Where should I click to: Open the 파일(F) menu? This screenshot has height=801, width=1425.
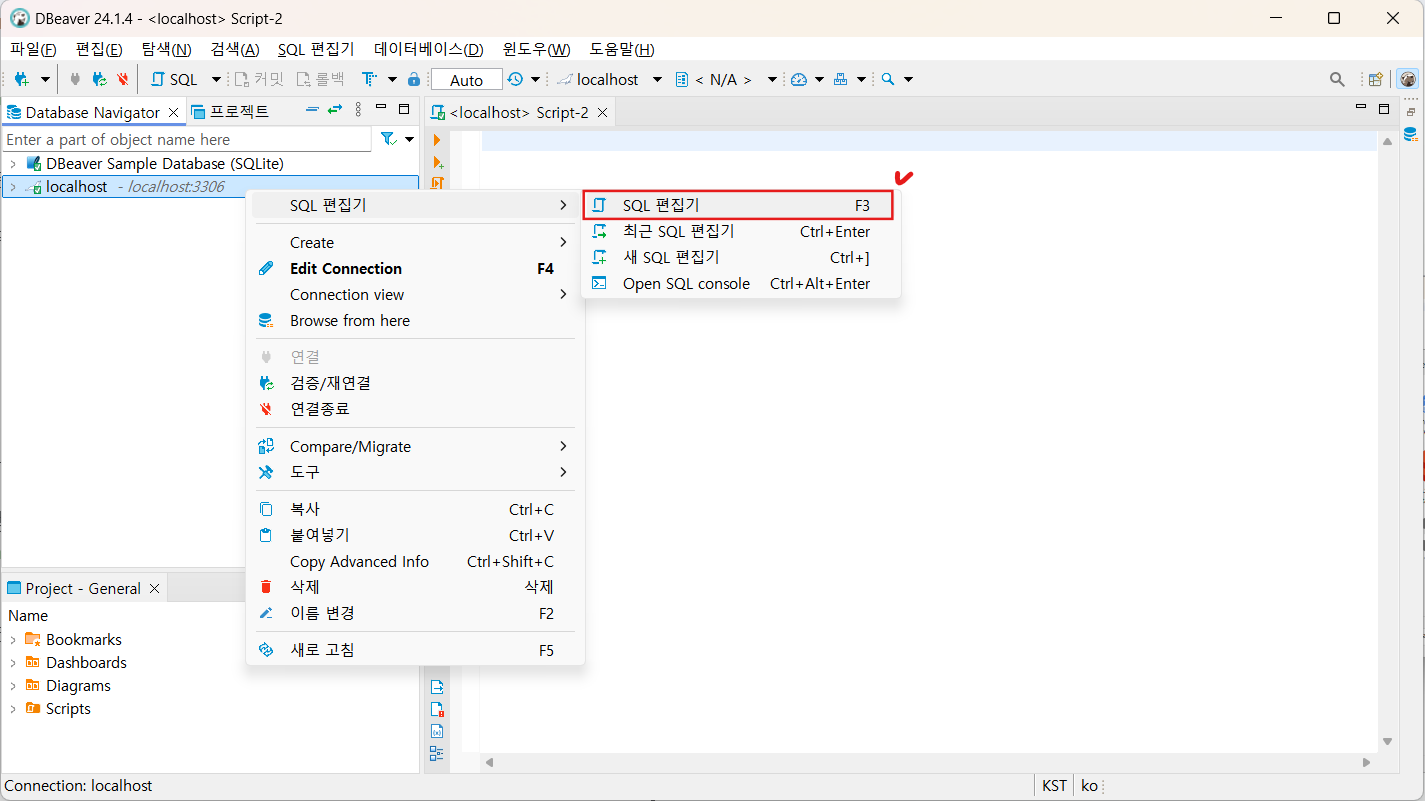pyautogui.click(x=33, y=49)
